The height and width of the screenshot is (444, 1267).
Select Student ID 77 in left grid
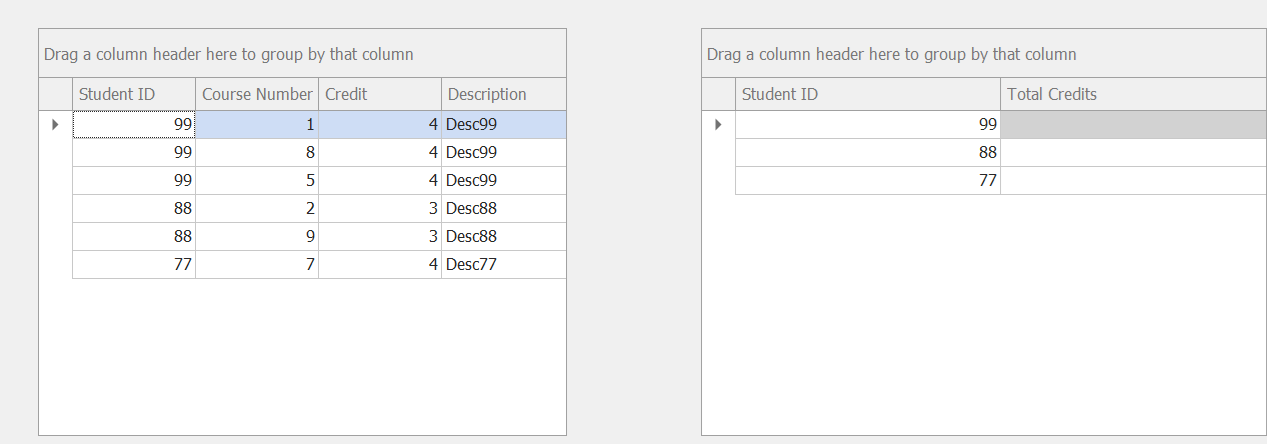(134, 265)
